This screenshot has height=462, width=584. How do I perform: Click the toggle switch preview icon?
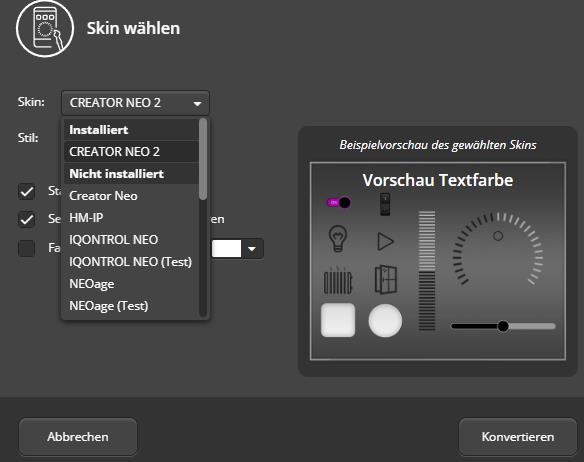pos(339,203)
